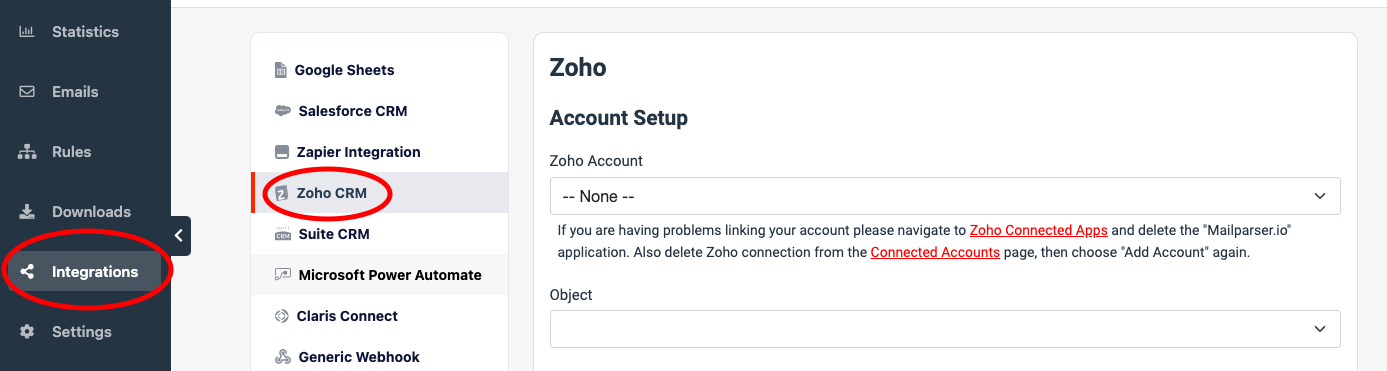Open the Zoho Account dropdown

pyautogui.click(x=945, y=196)
